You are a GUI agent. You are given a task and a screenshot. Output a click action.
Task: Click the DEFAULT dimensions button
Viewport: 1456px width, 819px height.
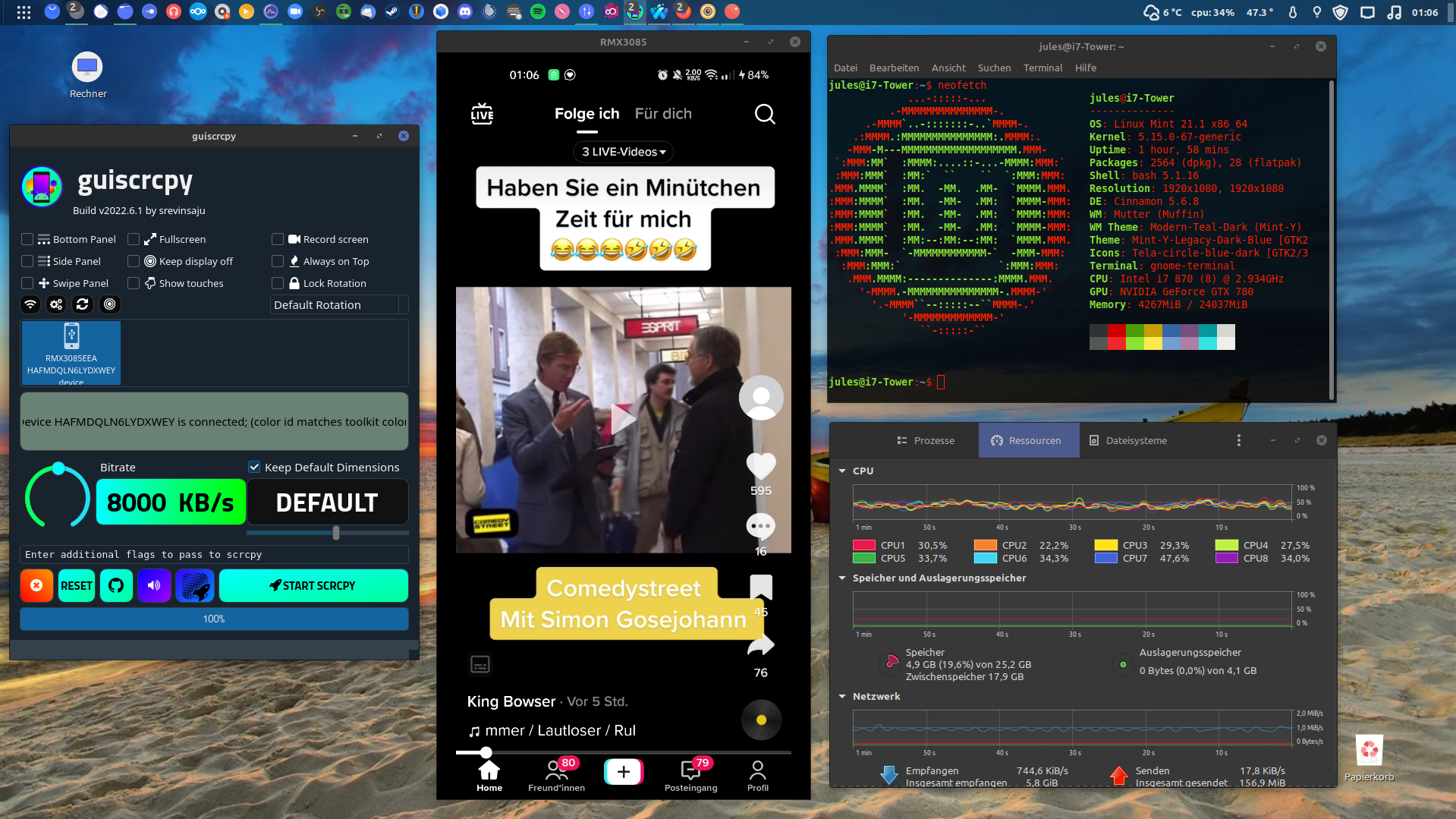point(327,502)
